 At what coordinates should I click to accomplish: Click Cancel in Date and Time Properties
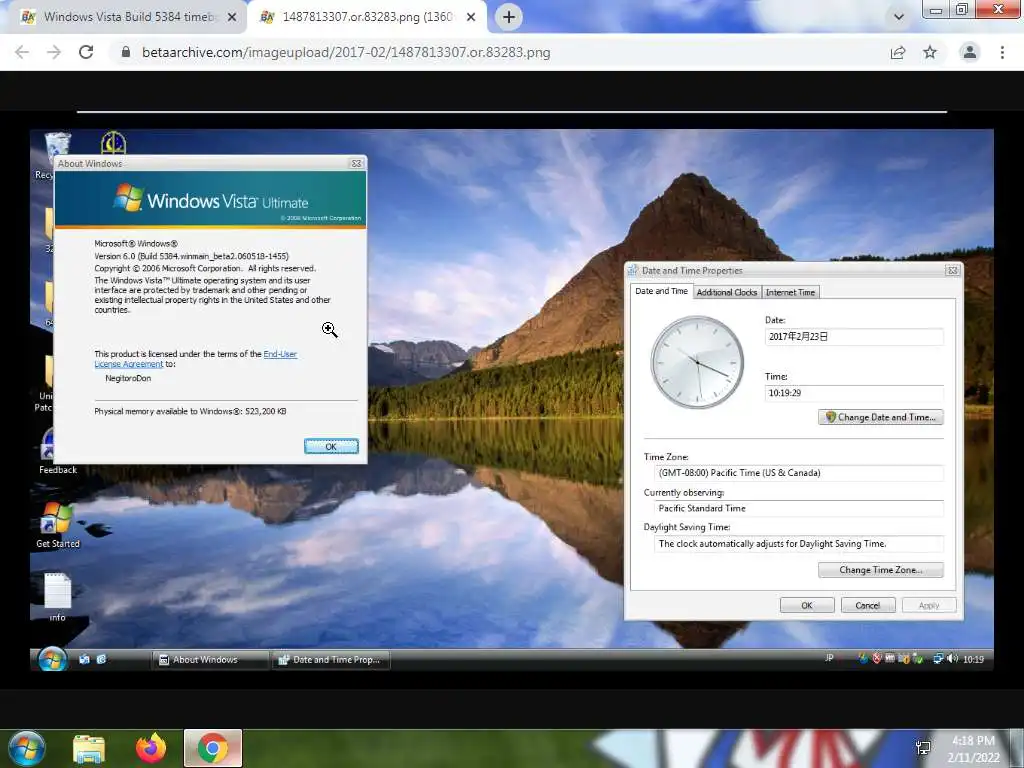click(867, 605)
